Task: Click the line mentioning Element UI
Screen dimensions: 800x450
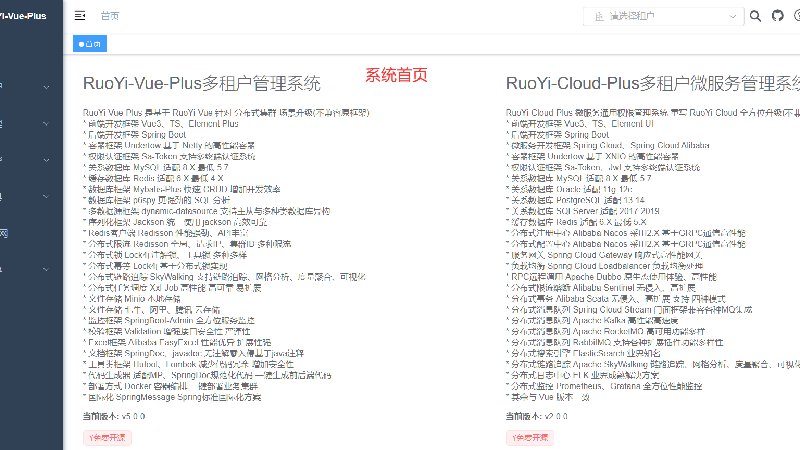Action: pos(580,123)
